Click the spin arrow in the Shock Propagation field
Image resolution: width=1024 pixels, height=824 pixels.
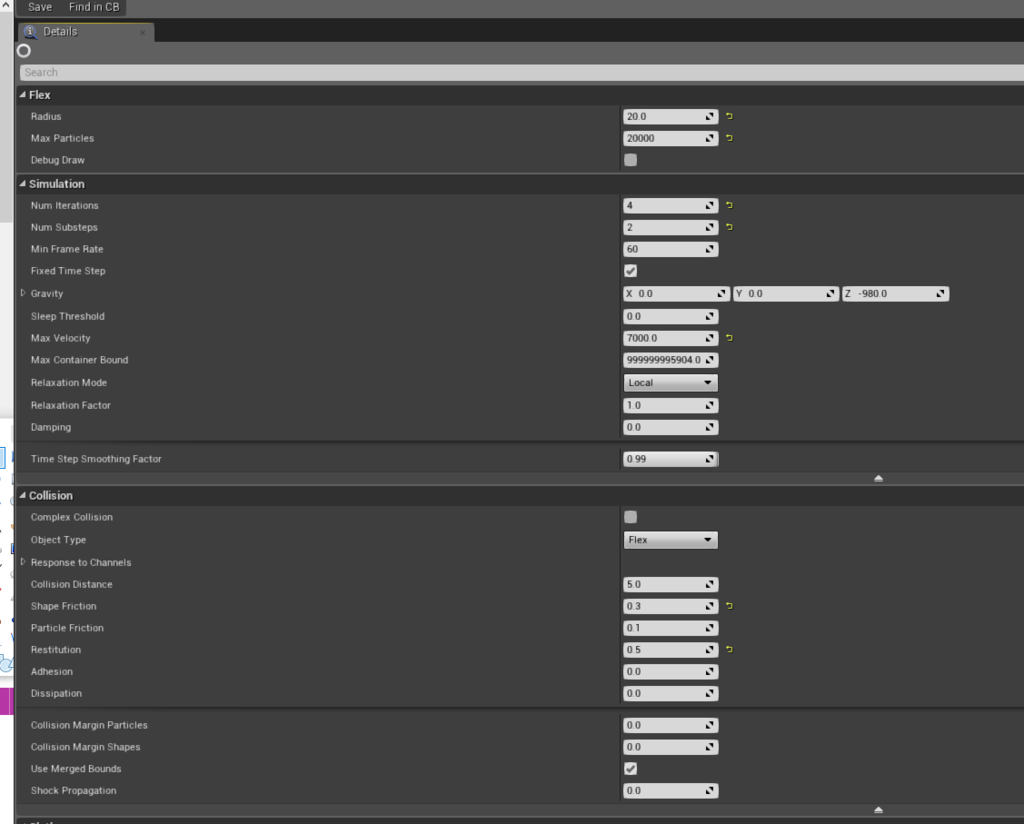pos(710,791)
